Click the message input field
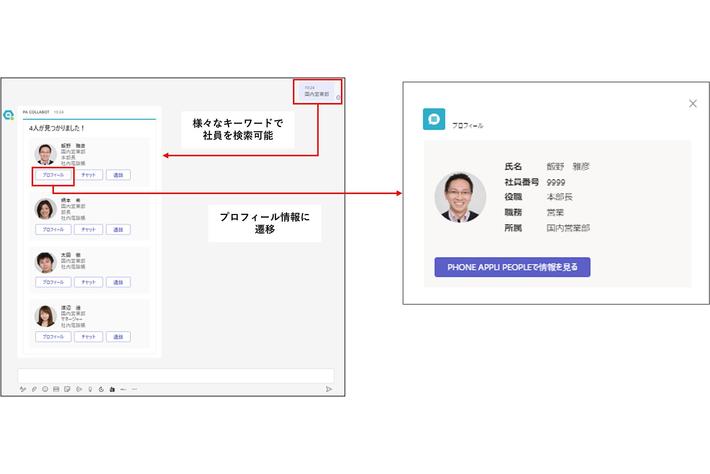Image resolution: width=710 pixels, height=474 pixels. [x=175, y=375]
